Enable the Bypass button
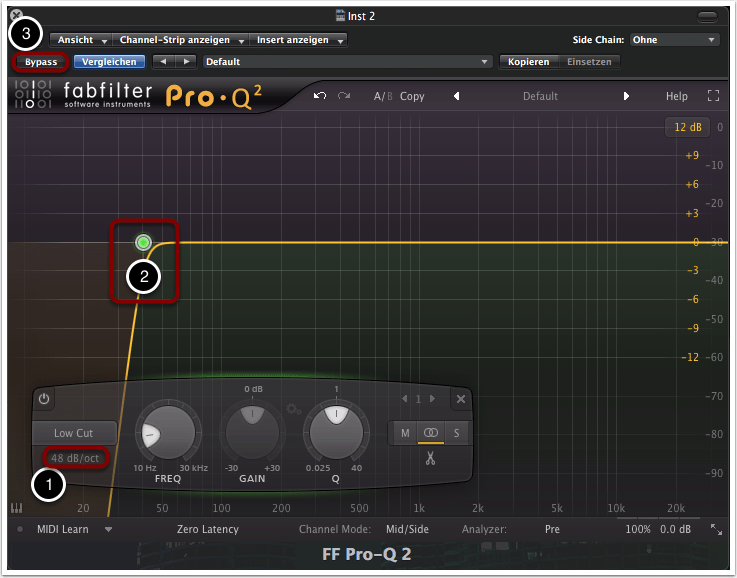The height and width of the screenshot is (578, 737). pos(41,62)
